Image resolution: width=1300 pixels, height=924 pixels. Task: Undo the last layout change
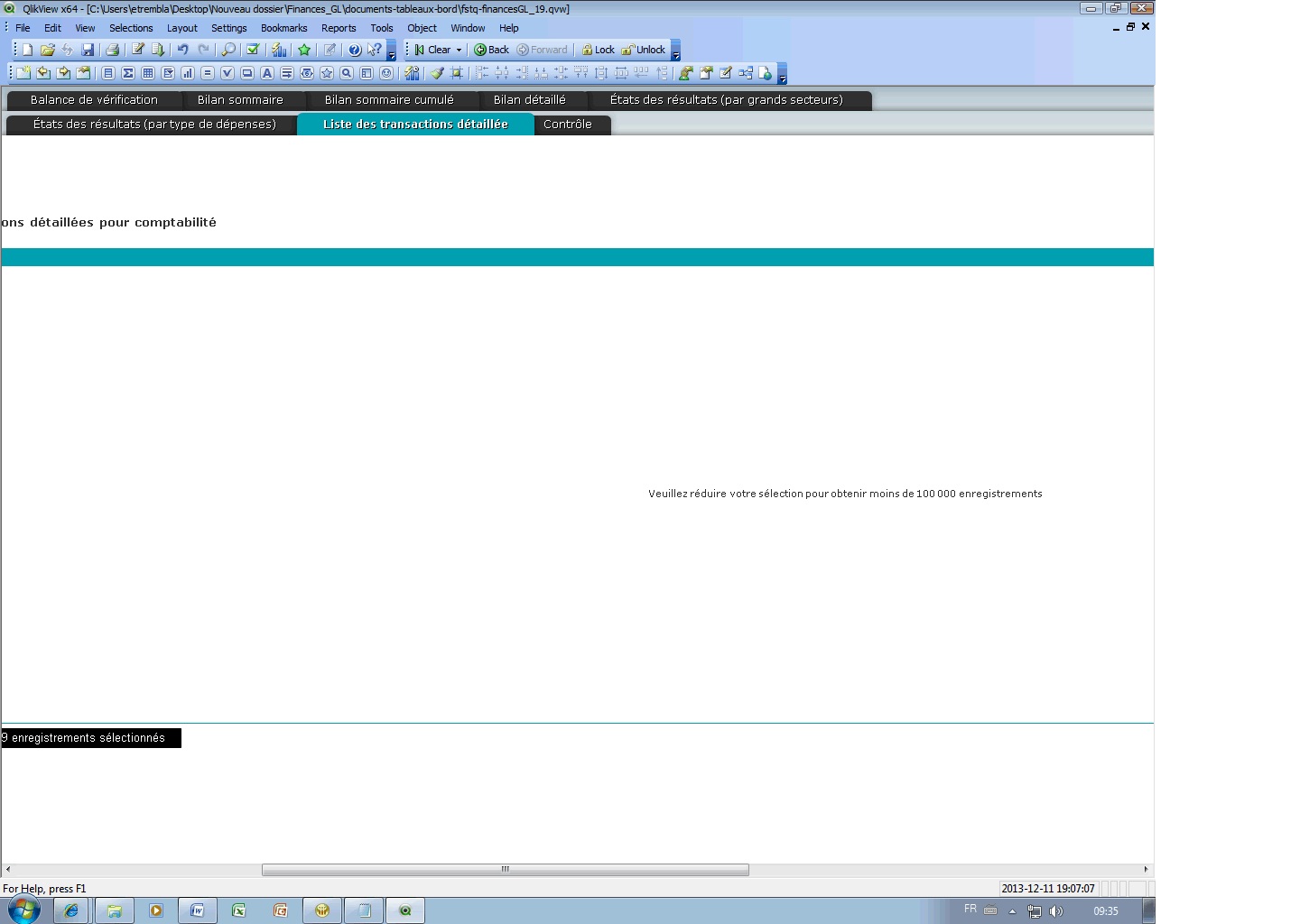(x=183, y=50)
